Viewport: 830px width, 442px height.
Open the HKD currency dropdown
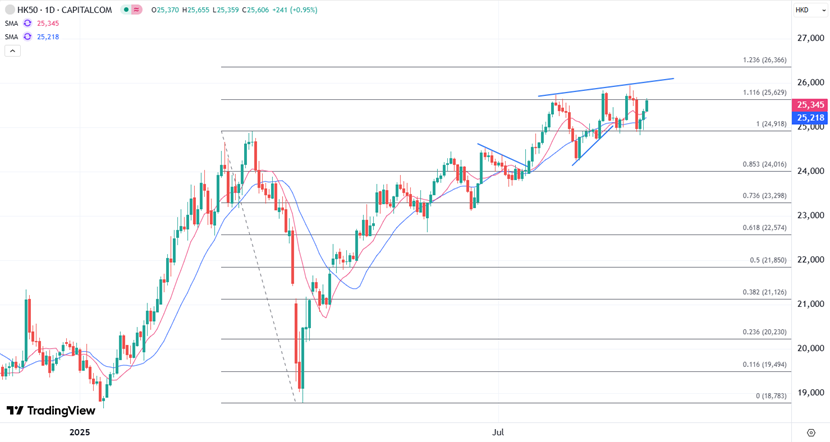point(803,10)
